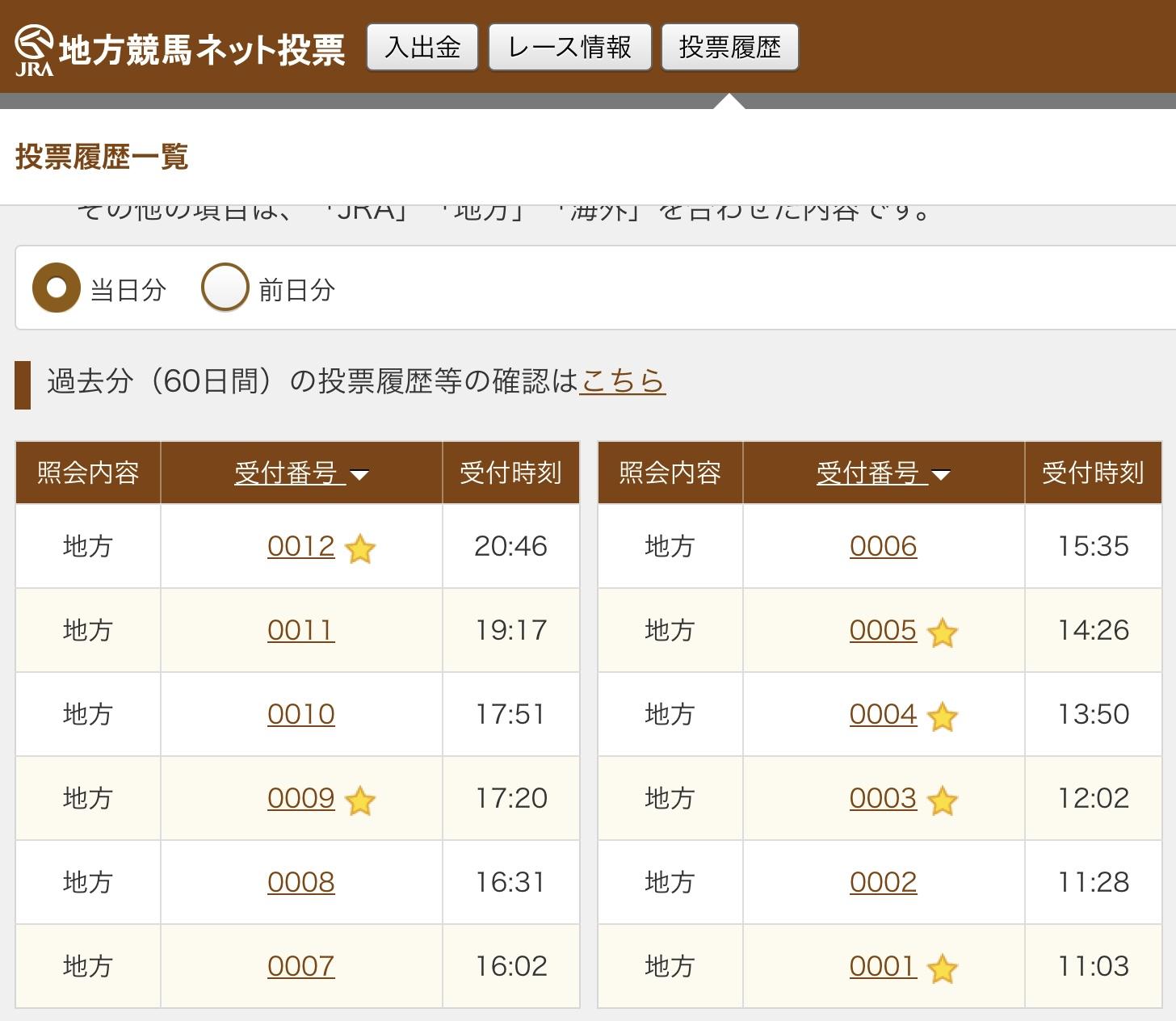
Task: View receipt number 0008
Action: coord(300,882)
